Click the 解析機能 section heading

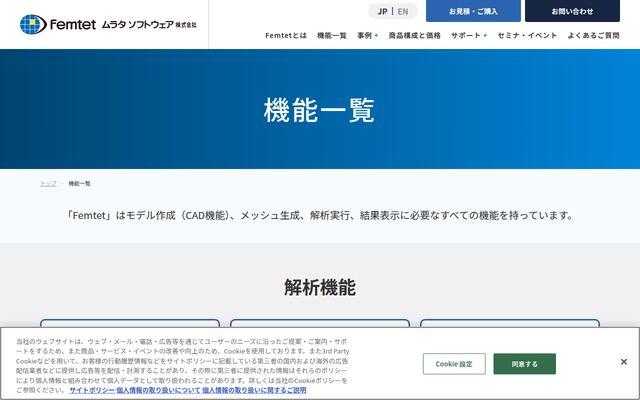pos(320,287)
